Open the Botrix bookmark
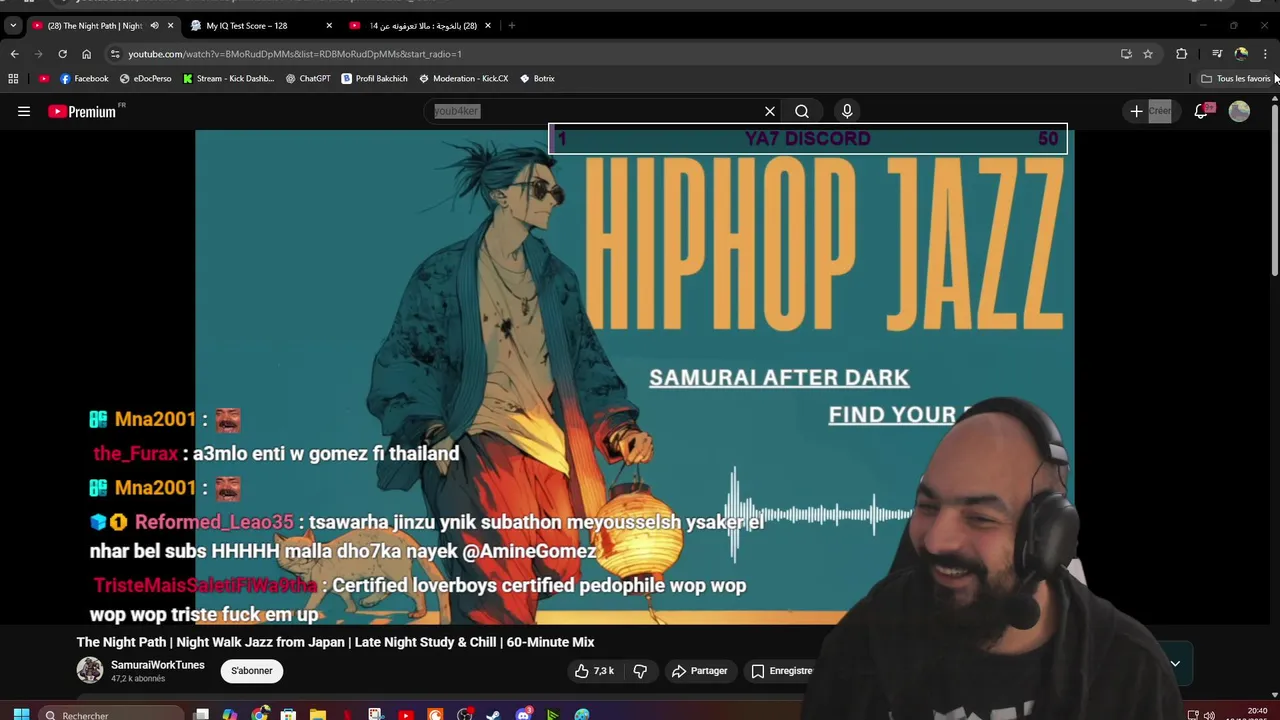The image size is (1280, 720). pos(538,78)
